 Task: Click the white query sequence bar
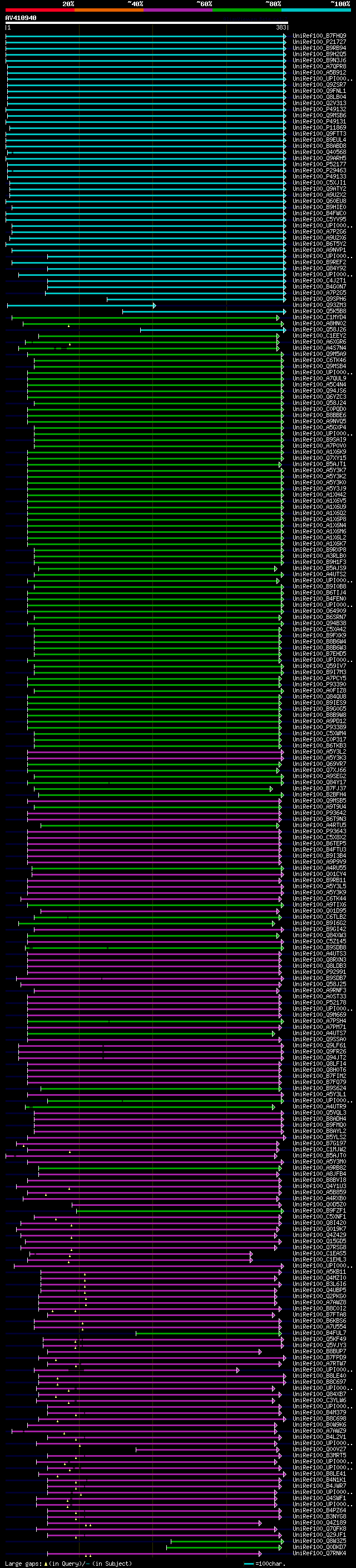click(x=146, y=23)
